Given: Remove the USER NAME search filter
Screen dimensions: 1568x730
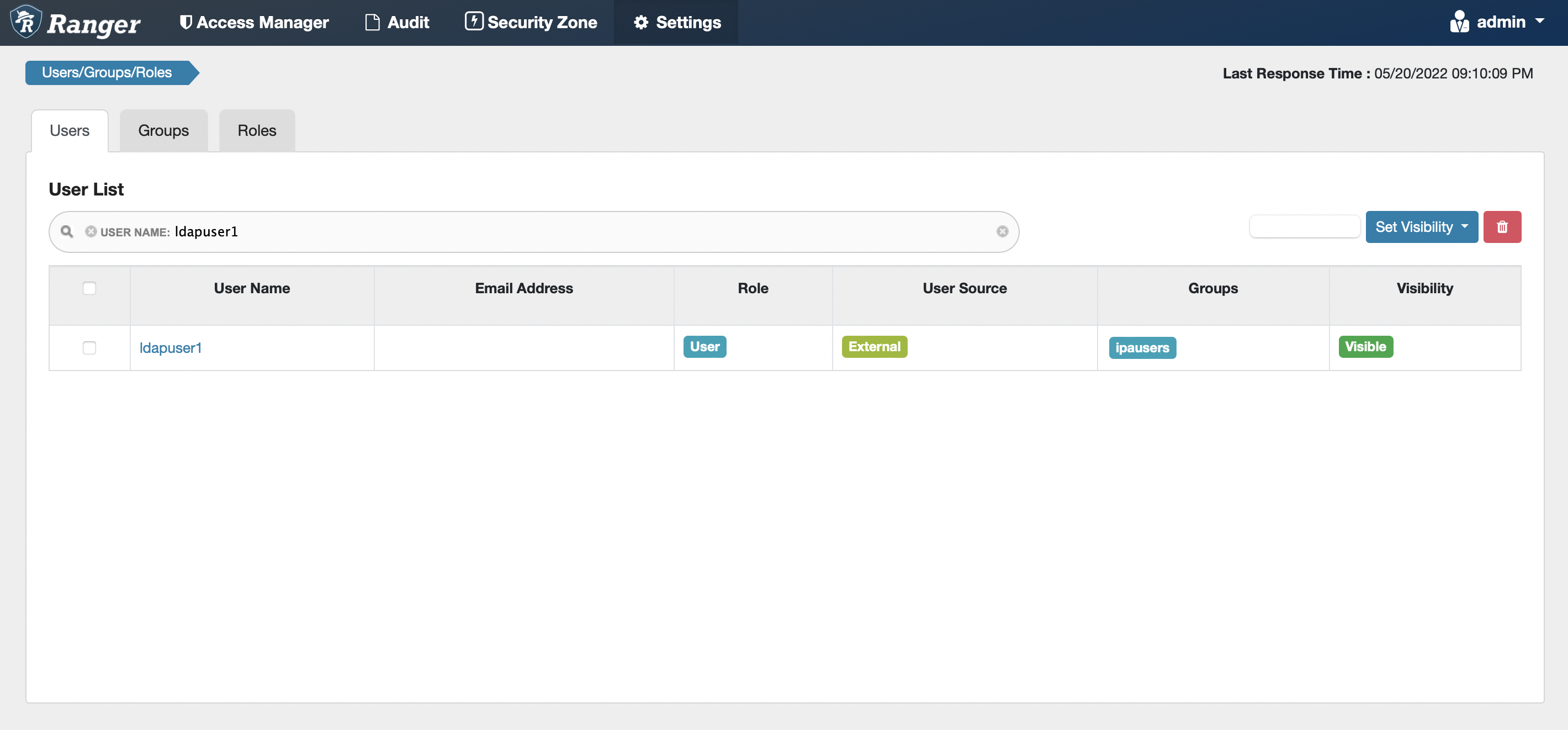Looking at the screenshot, I should pyautogui.click(x=91, y=231).
